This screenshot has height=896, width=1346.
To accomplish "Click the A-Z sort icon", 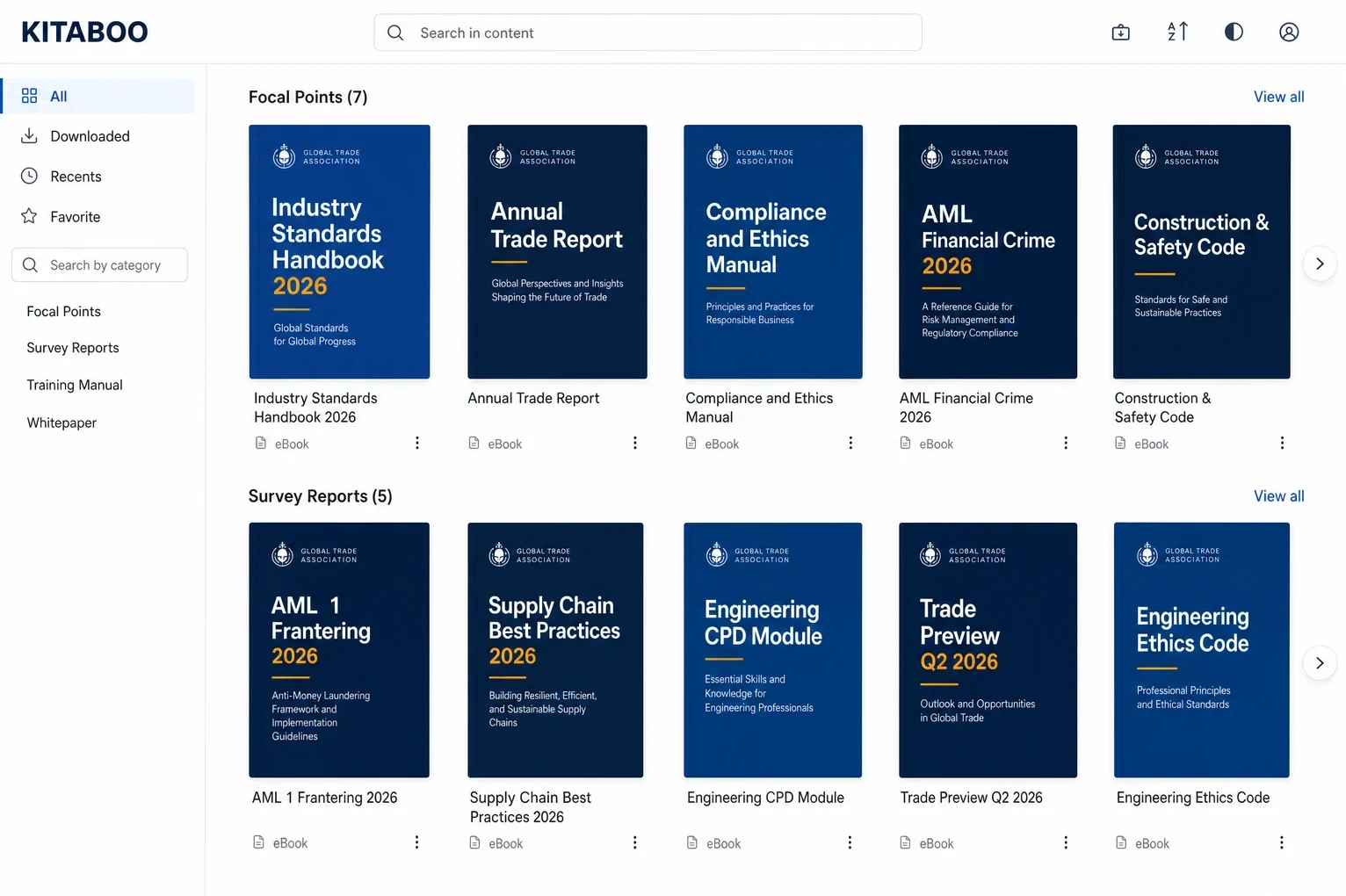I will 1177,33.
